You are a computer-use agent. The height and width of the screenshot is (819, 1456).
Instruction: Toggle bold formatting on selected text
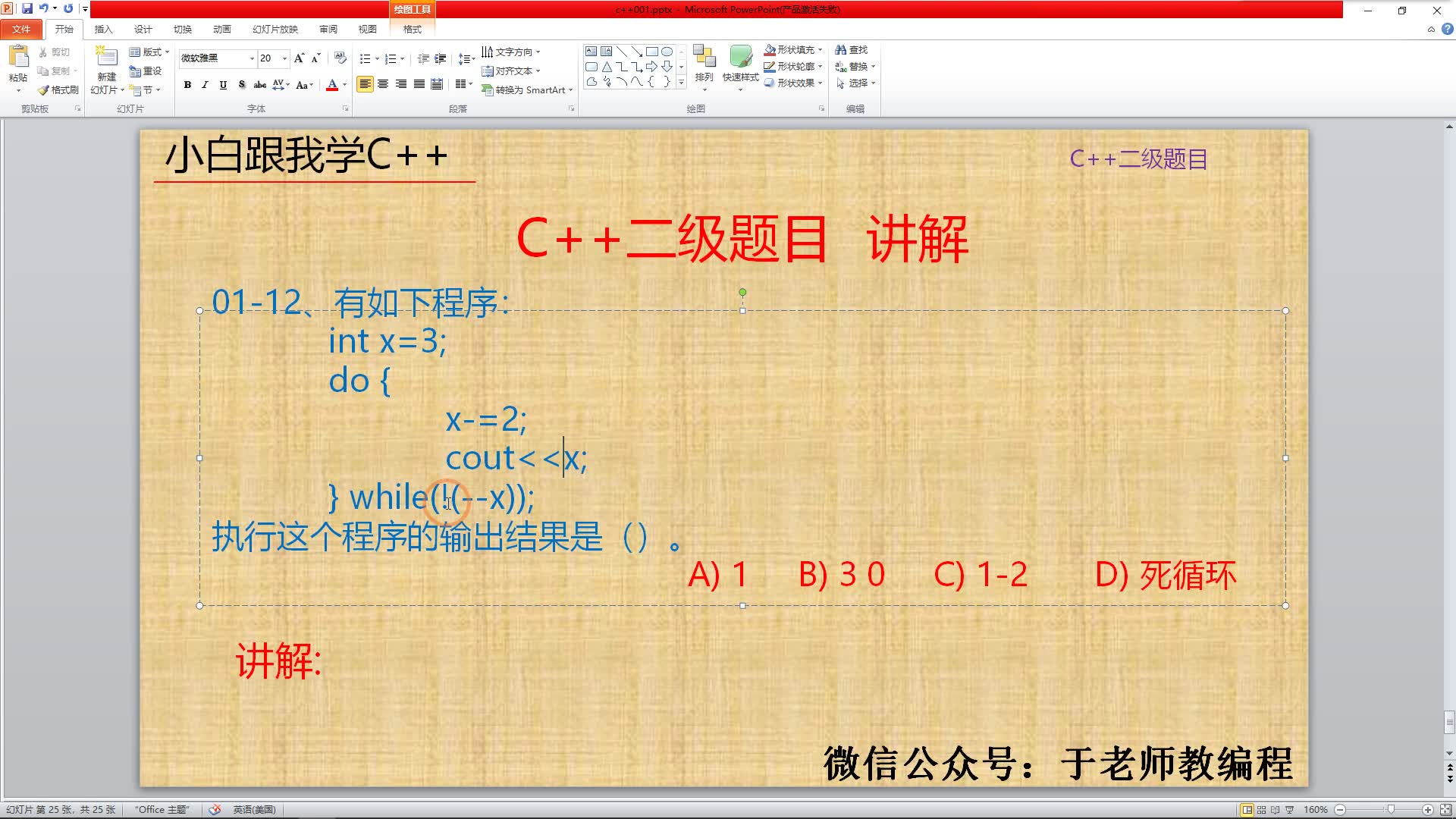coord(187,86)
